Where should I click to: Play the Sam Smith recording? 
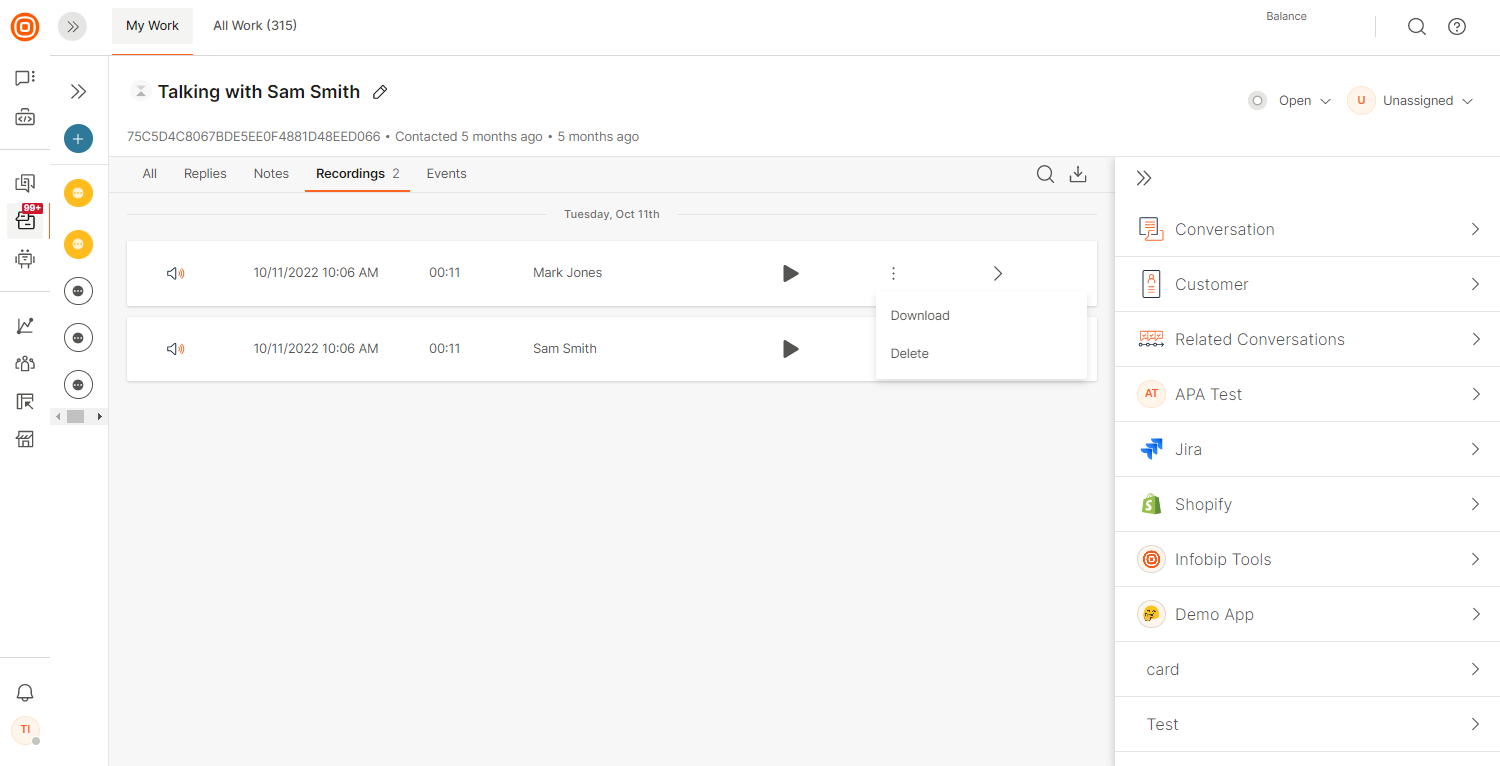(790, 349)
